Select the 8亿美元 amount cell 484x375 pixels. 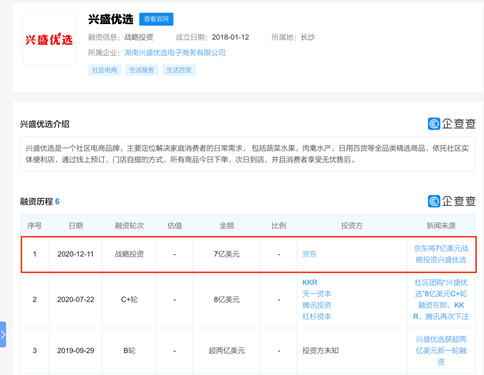tap(227, 299)
